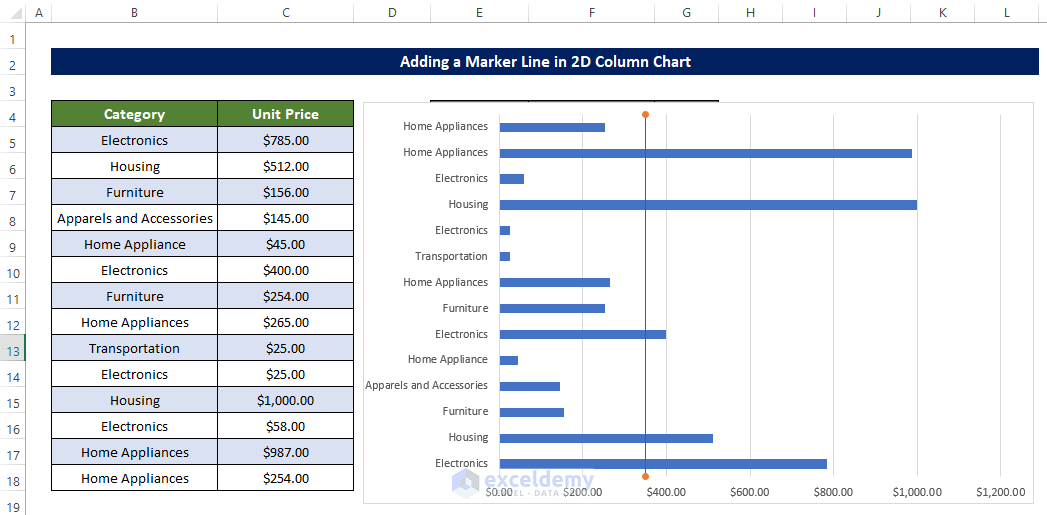Click the column L header
This screenshot has height=515, width=1047.
tap(1006, 12)
